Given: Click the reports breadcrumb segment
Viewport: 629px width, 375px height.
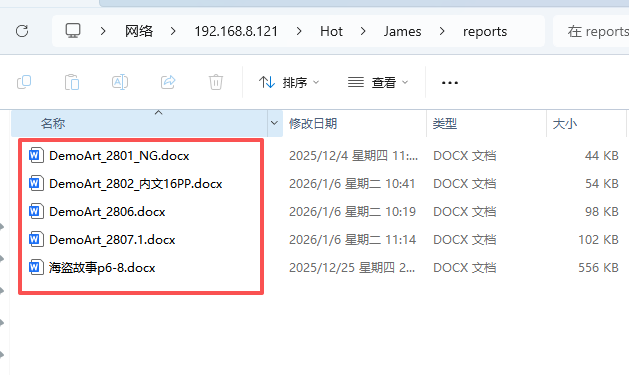Looking at the screenshot, I should pyautogui.click(x=485, y=31).
